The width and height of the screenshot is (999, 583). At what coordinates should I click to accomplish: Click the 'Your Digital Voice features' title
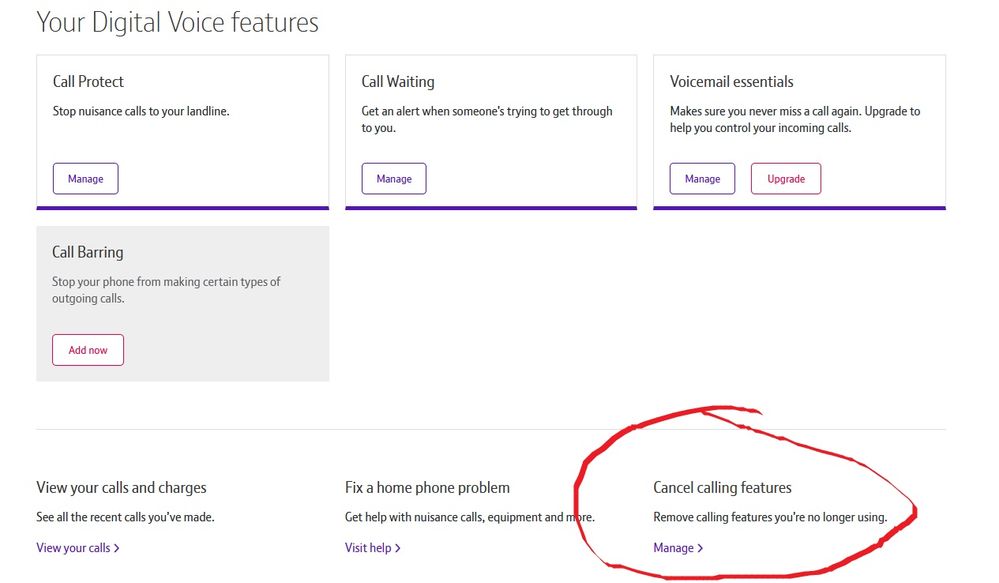click(x=177, y=22)
